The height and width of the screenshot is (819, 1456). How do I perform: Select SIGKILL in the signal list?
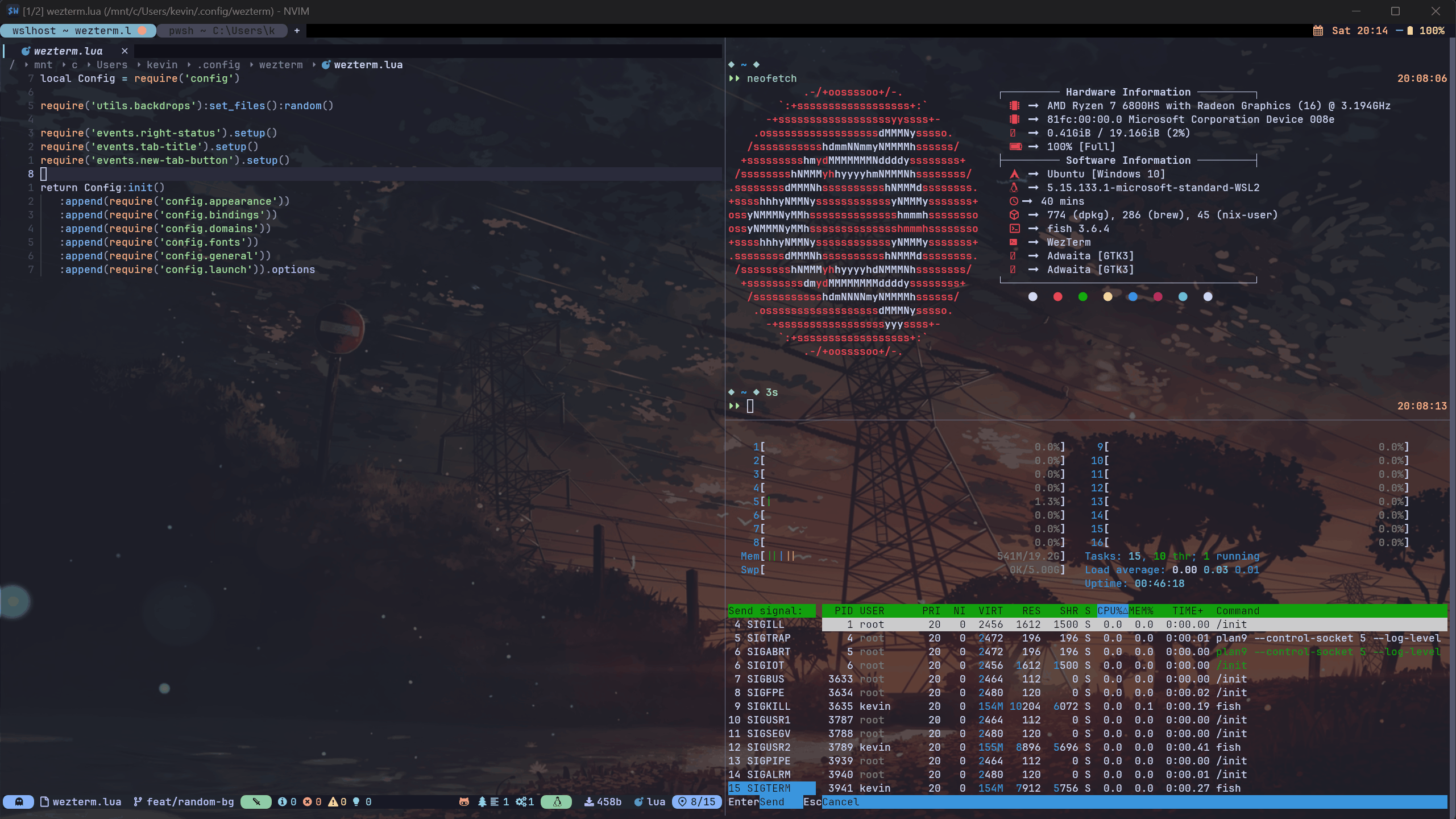click(768, 706)
